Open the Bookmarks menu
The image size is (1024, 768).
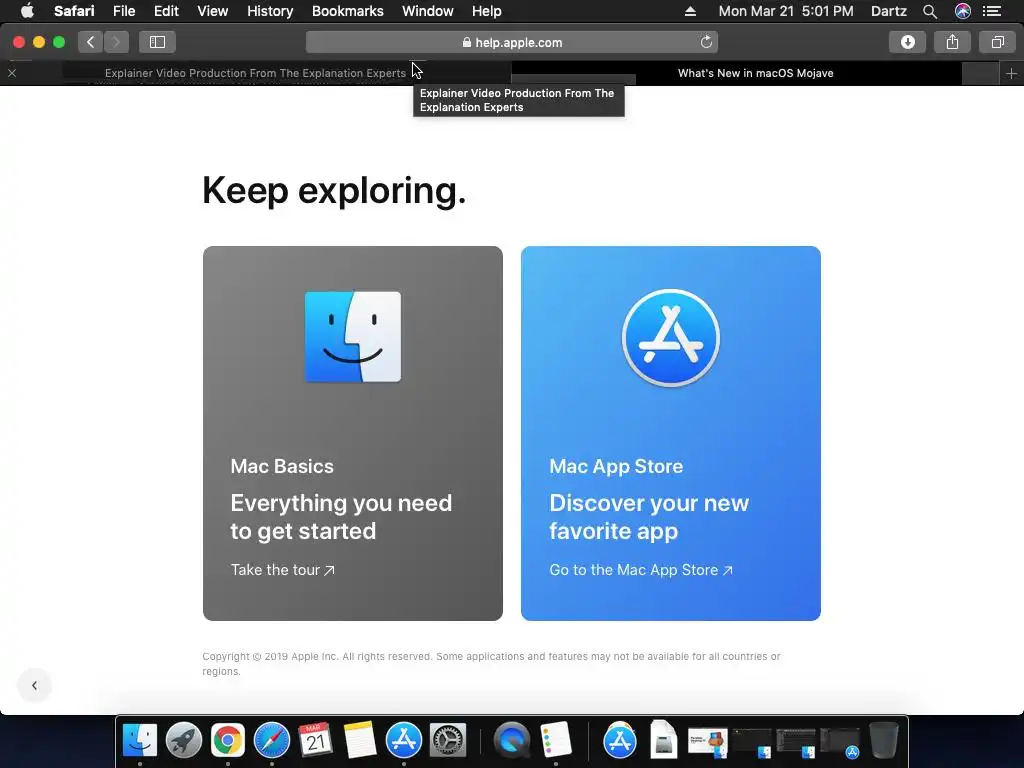pos(347,11)
